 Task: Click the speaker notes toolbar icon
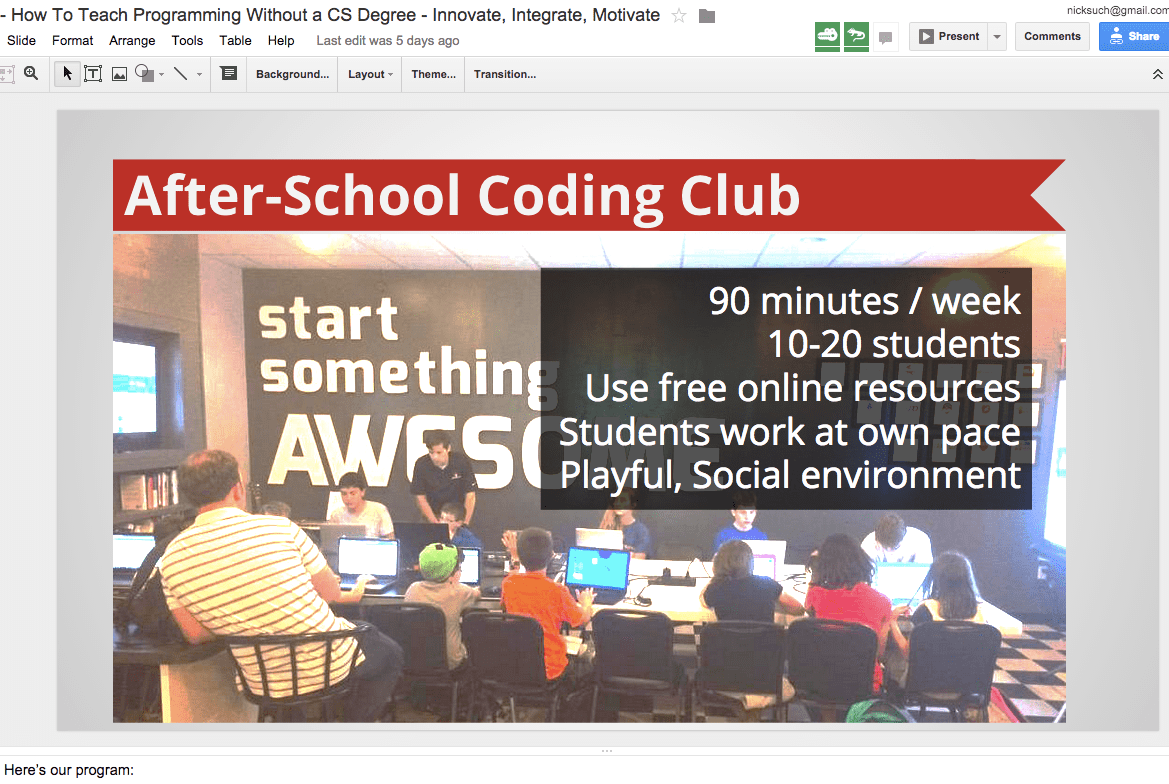pyautogui.click(x=229, y=73)
